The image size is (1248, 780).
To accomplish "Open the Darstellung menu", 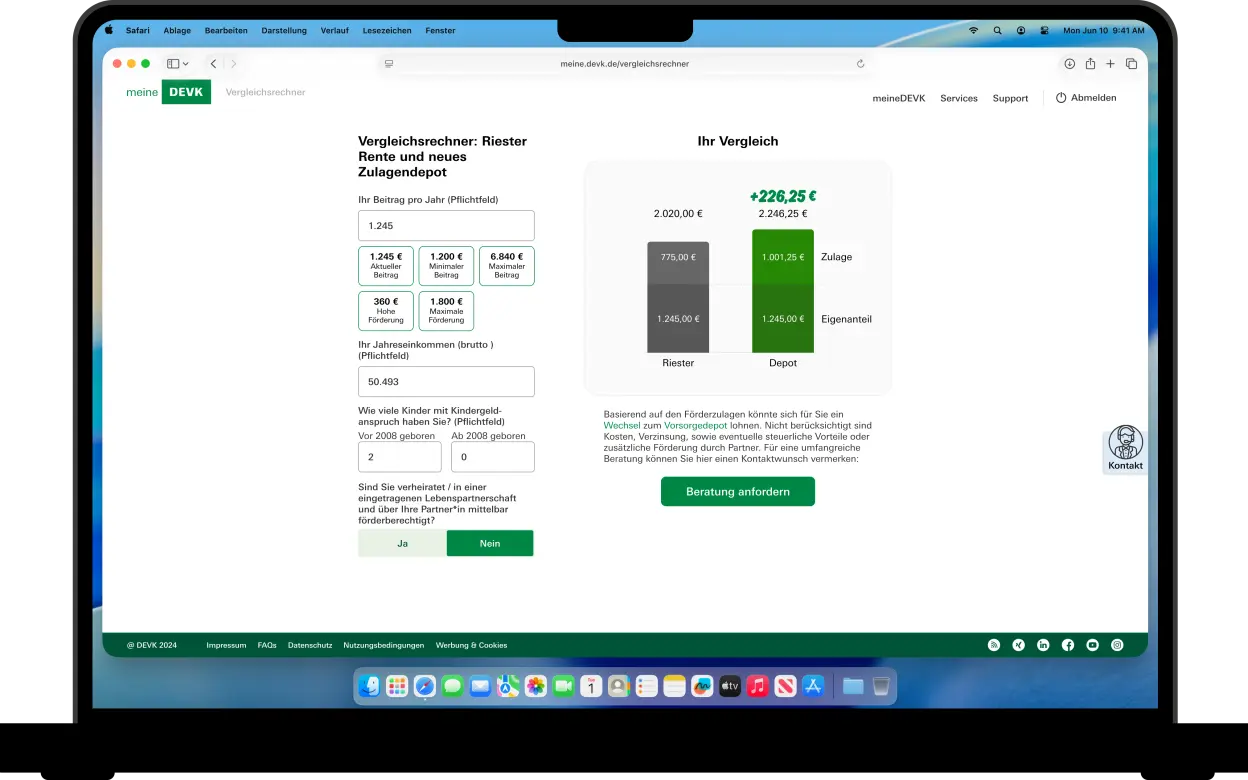I will [284, 31].
